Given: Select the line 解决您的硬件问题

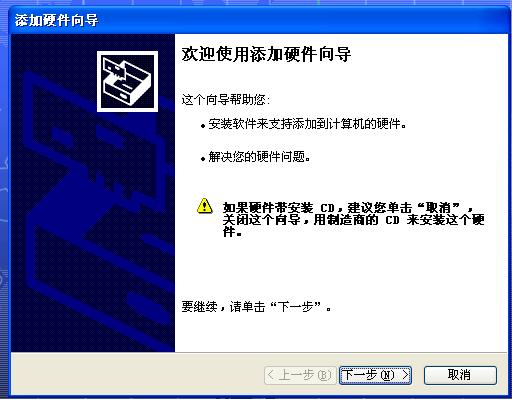Looking at the screenshot, I should [259, 156].
